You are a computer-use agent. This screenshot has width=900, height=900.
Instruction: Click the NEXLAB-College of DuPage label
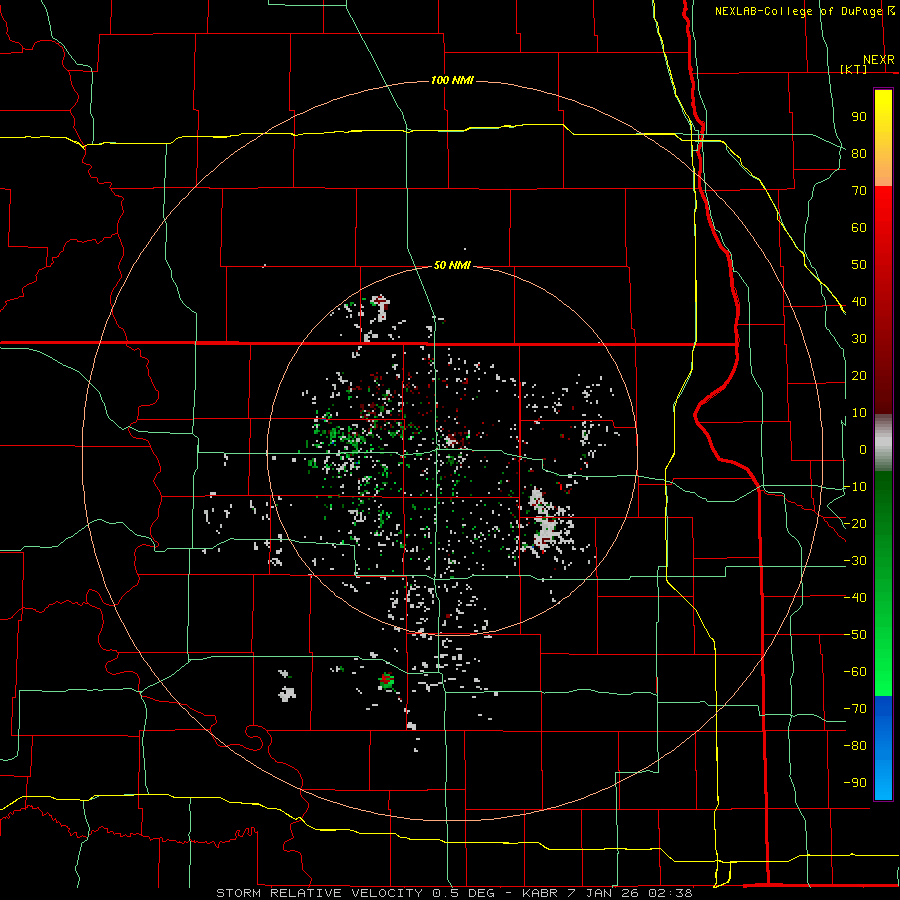pos(798,11)
